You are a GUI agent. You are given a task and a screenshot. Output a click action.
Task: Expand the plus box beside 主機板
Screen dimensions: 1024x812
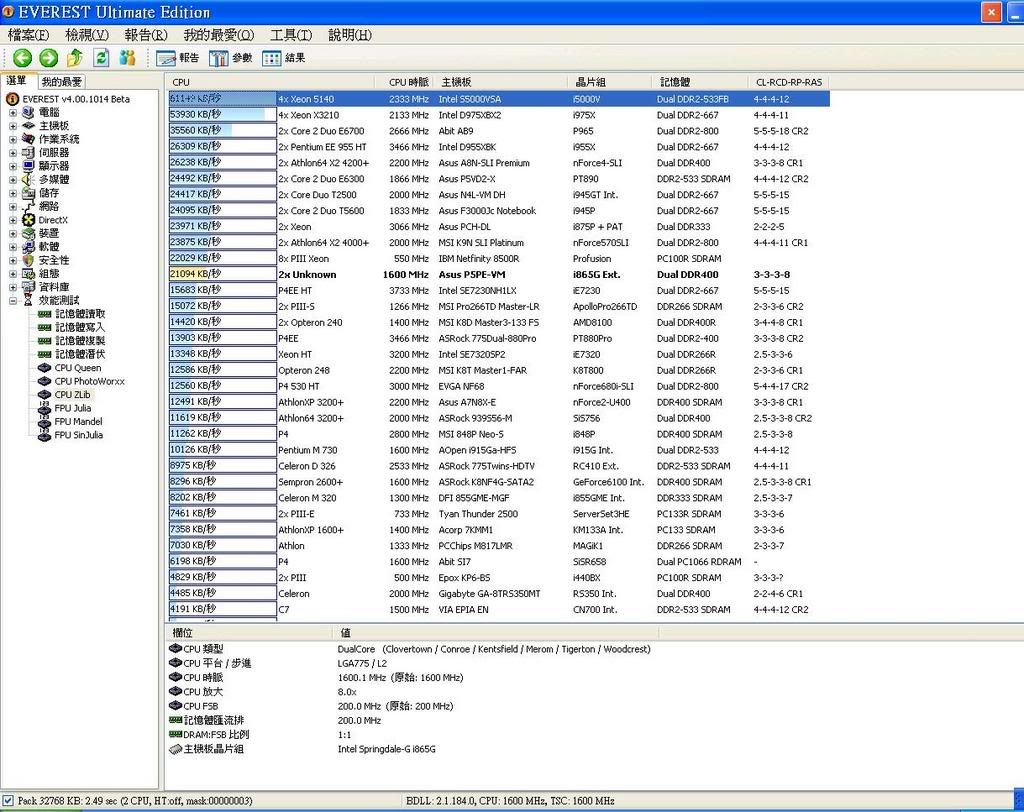point(13,126)
